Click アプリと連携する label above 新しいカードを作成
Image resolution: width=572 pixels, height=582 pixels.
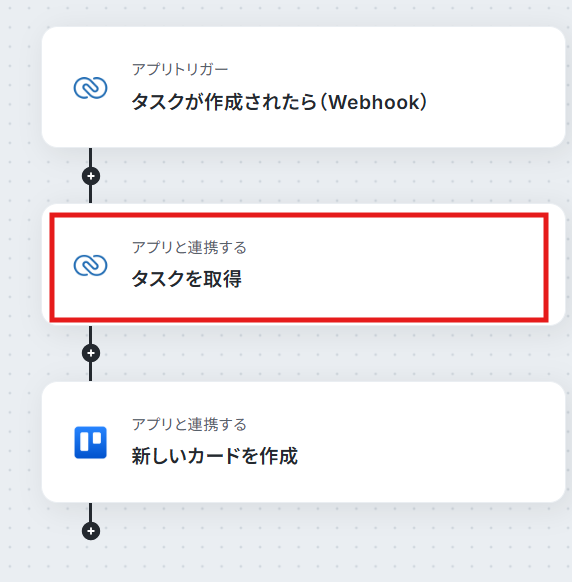tap(189, 424)
